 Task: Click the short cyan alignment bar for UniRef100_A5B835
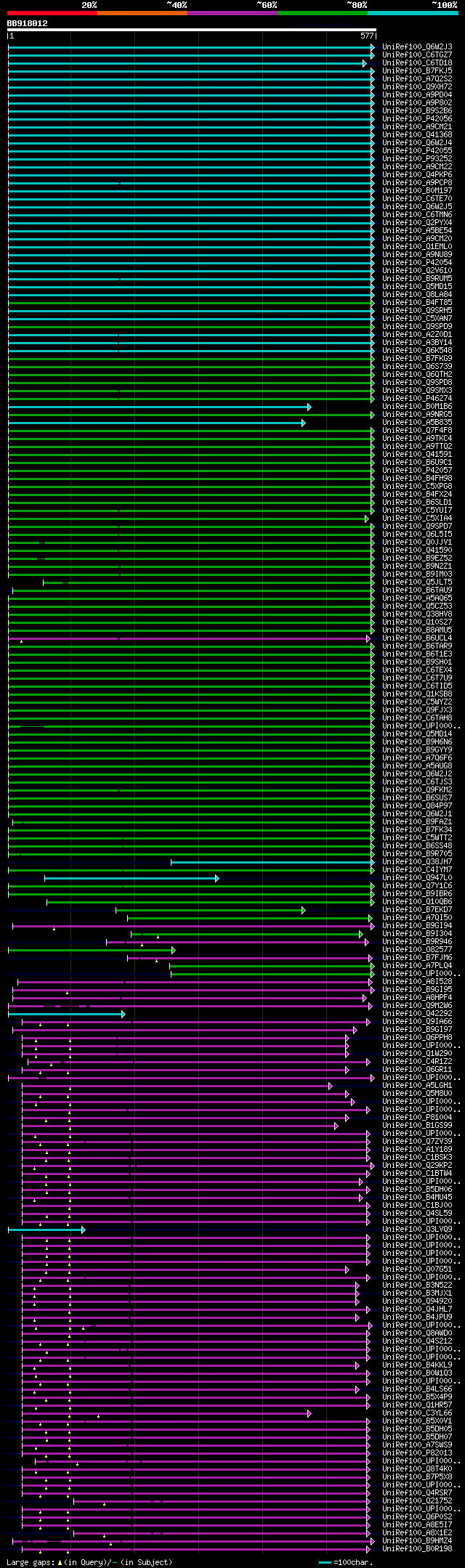156,423
